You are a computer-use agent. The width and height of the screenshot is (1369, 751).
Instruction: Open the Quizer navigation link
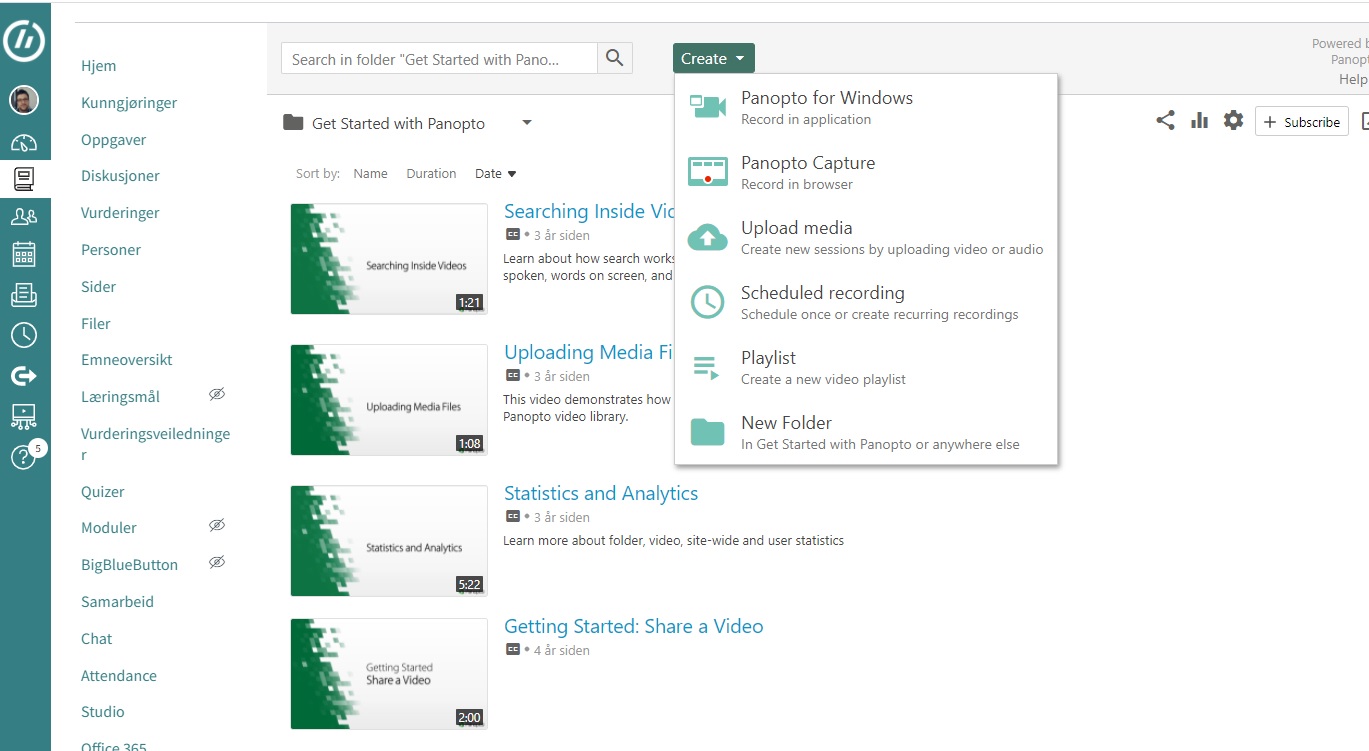click(103, 492)
